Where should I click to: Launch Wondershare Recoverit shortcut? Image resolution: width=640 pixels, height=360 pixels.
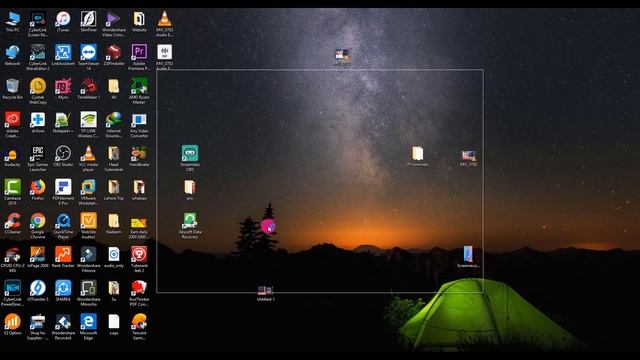click(63, 327)
